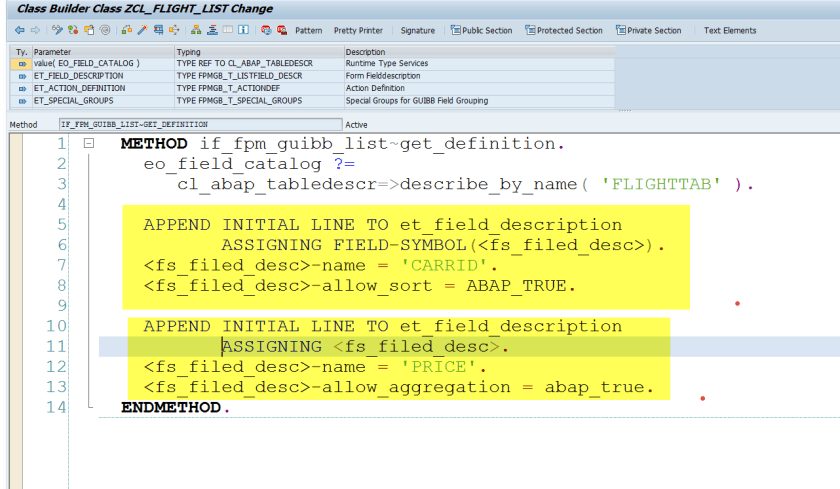Go to Private Section

click(648, 30)
